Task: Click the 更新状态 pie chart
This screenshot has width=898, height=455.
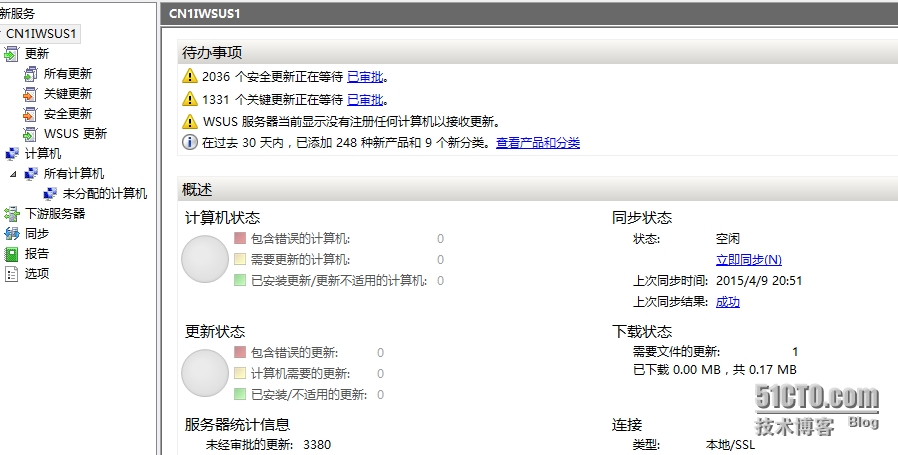Action: pos(205,373)
